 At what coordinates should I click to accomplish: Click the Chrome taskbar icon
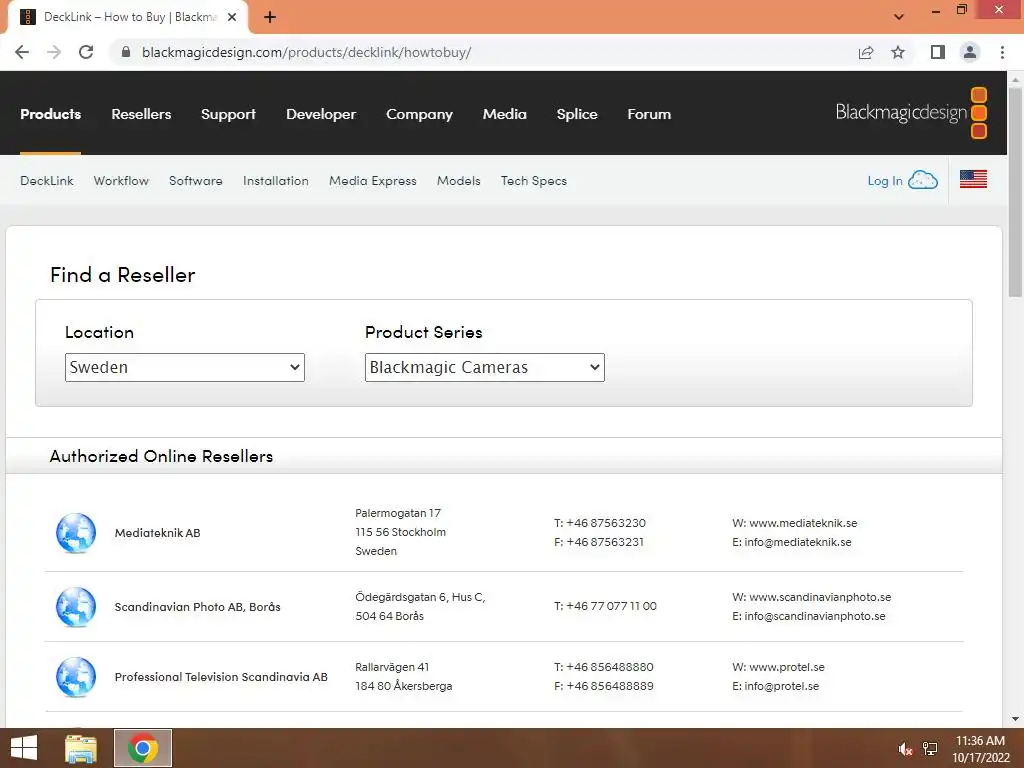click(x=143, y=748)
